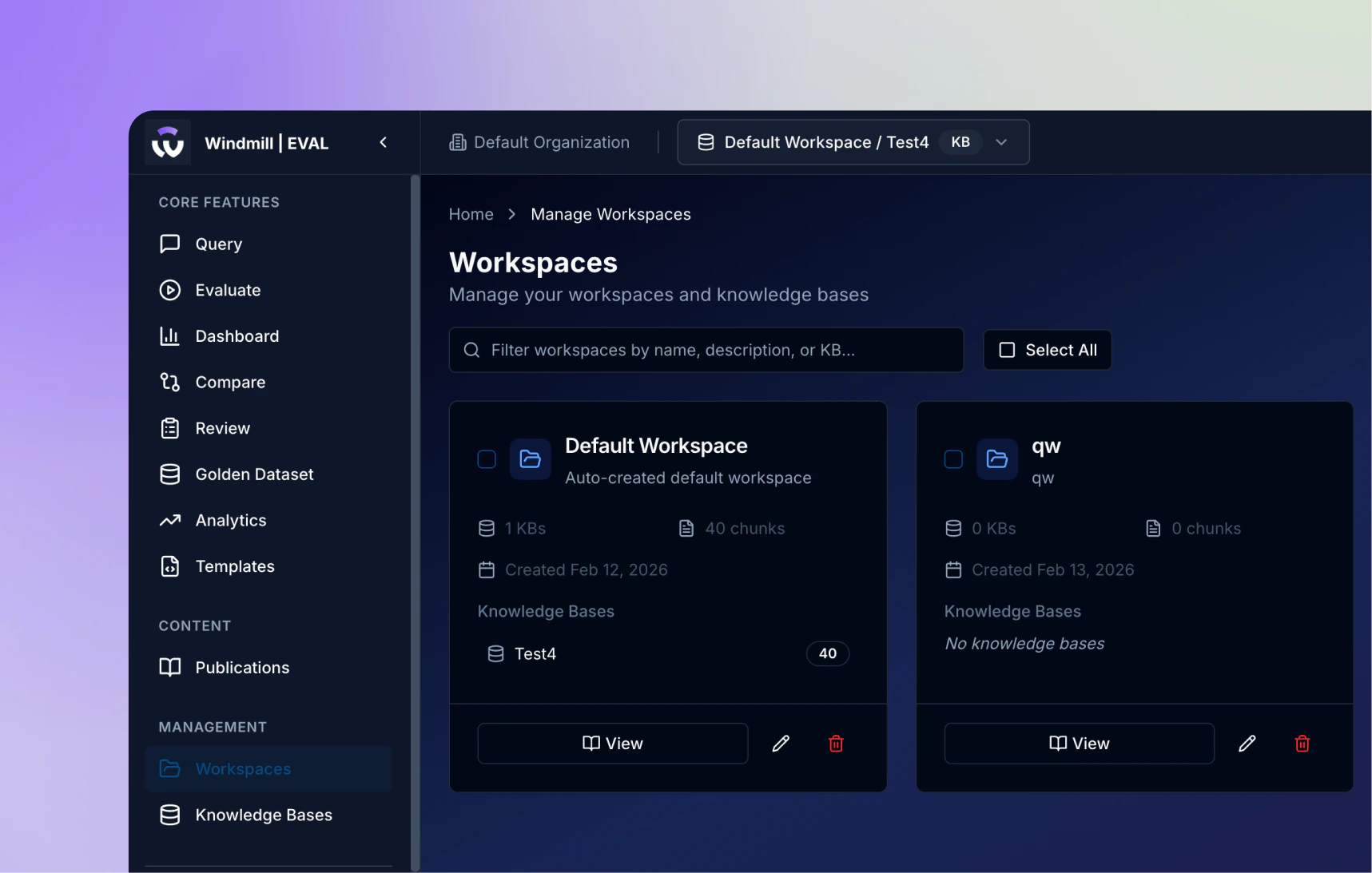
Task: Click the Templates file code icon
Action: point(169,566)
